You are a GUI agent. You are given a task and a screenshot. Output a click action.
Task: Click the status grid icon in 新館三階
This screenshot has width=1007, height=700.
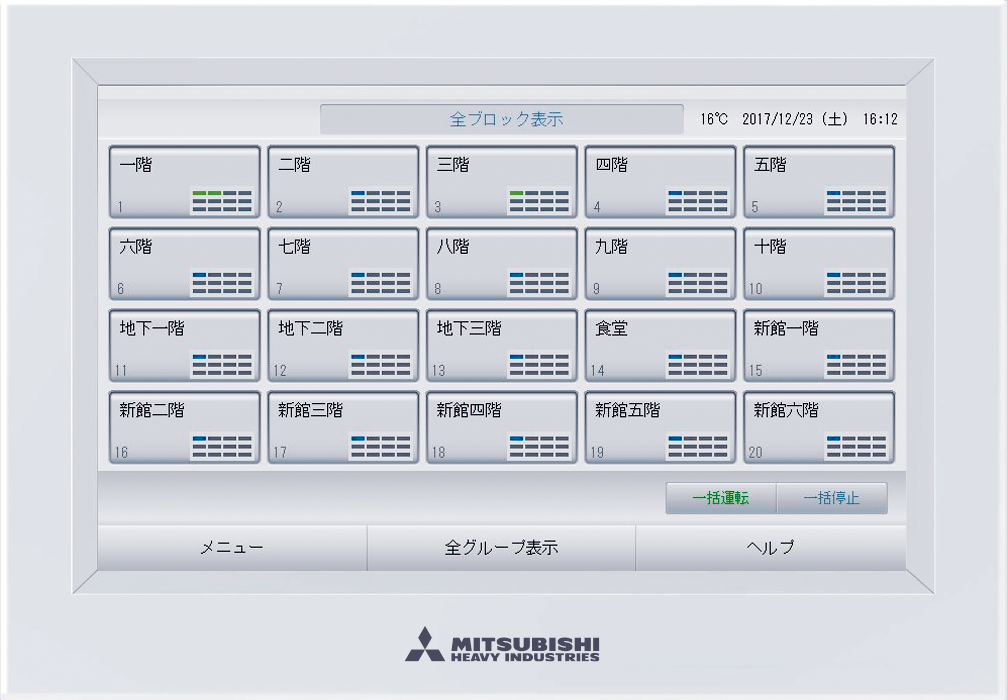(380, 447)
